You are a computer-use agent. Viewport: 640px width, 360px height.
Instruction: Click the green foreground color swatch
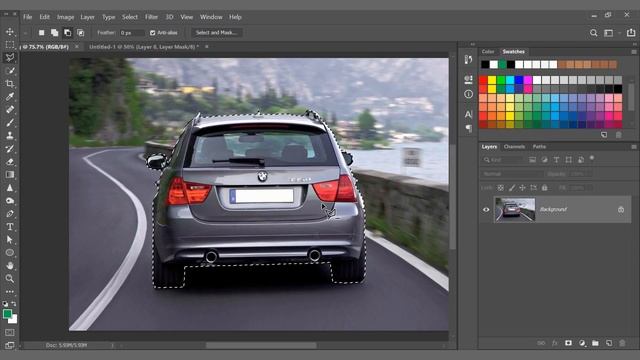click(7, 314)
